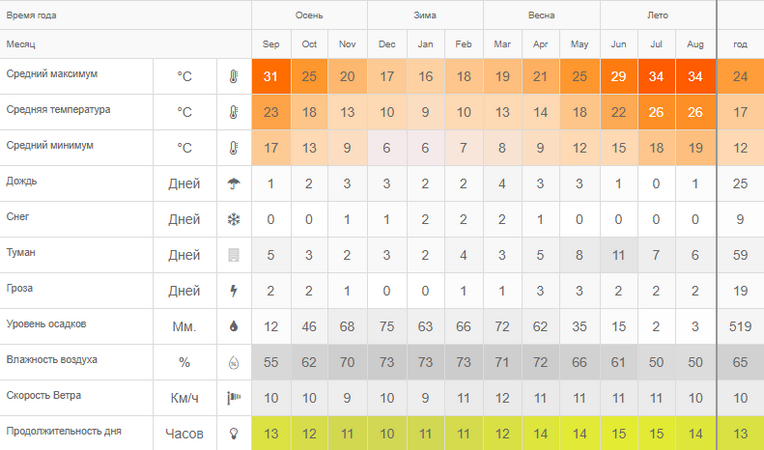Viewport: 764px width, 450px height.
Task: Select the Осень season header
Action: point(309,15)
